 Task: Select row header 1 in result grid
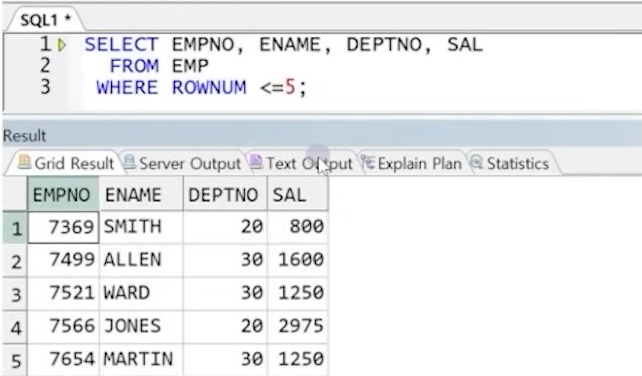15,228
